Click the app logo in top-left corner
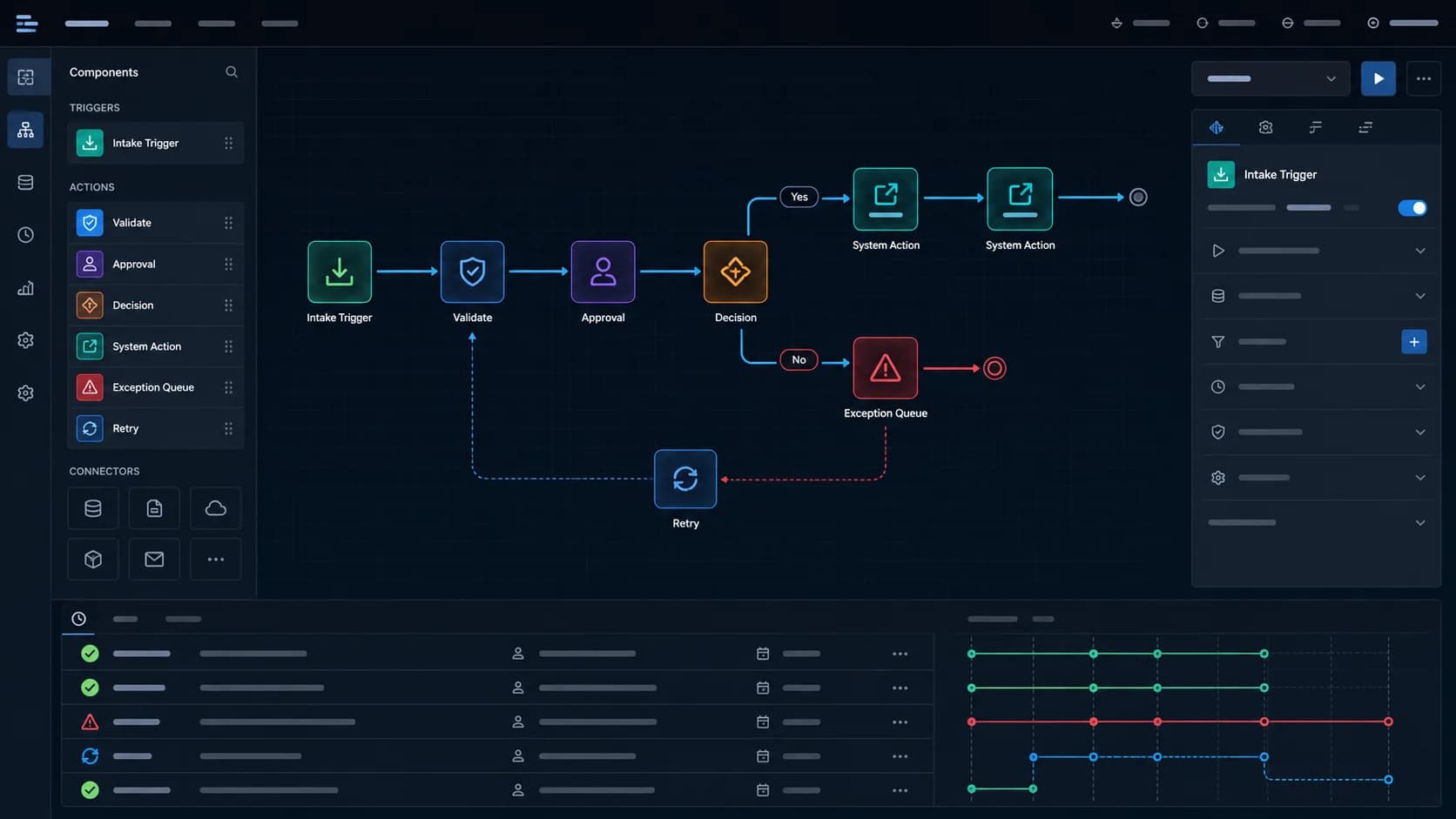The image size is (1456, 819). [x=27, y=23]
